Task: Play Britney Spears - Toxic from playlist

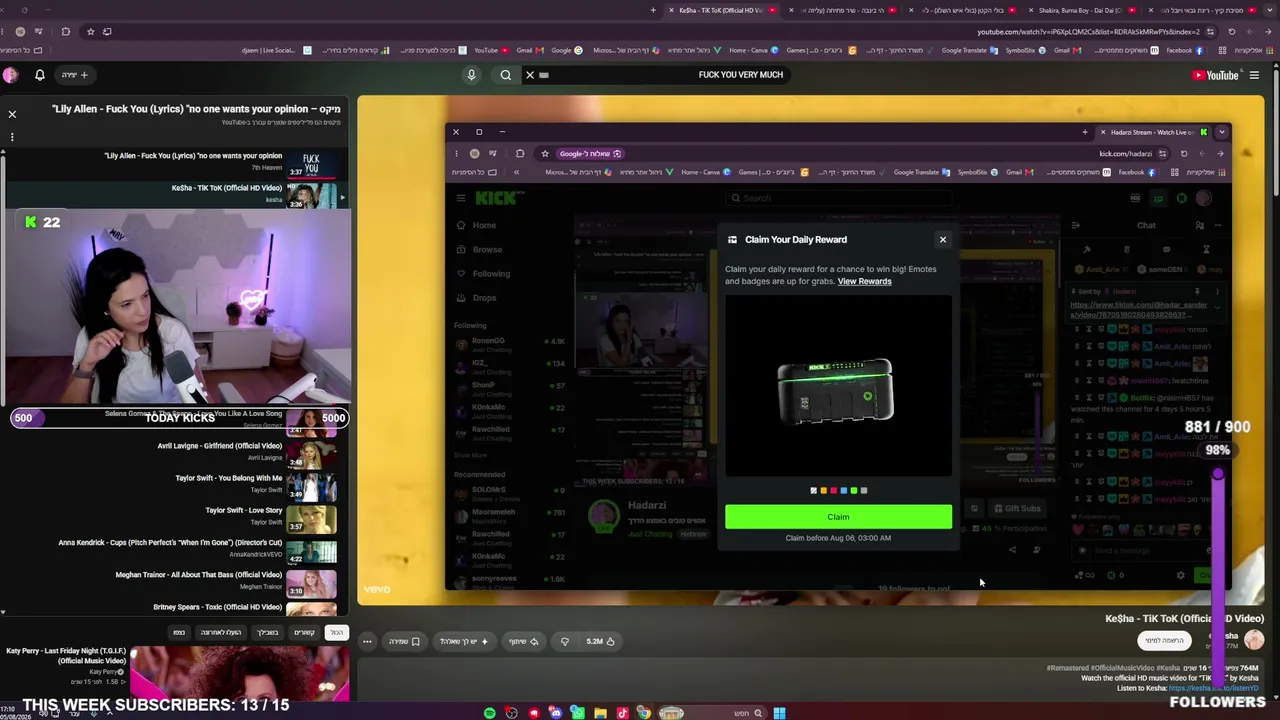Action: 178,608
